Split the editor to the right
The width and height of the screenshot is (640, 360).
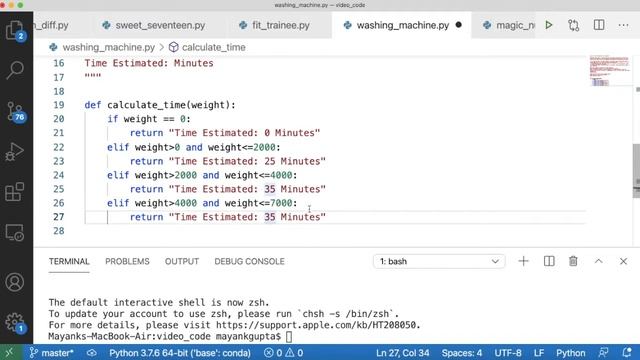599,25
